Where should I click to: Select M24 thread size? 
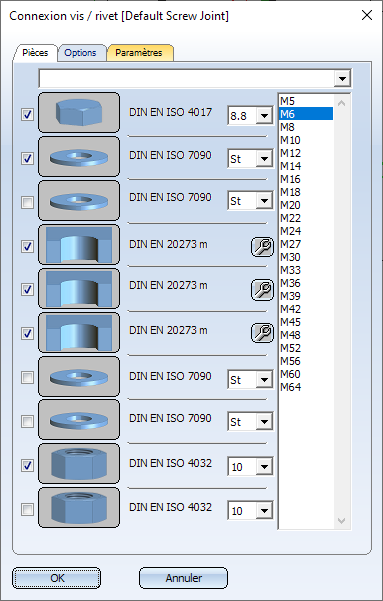306,231
